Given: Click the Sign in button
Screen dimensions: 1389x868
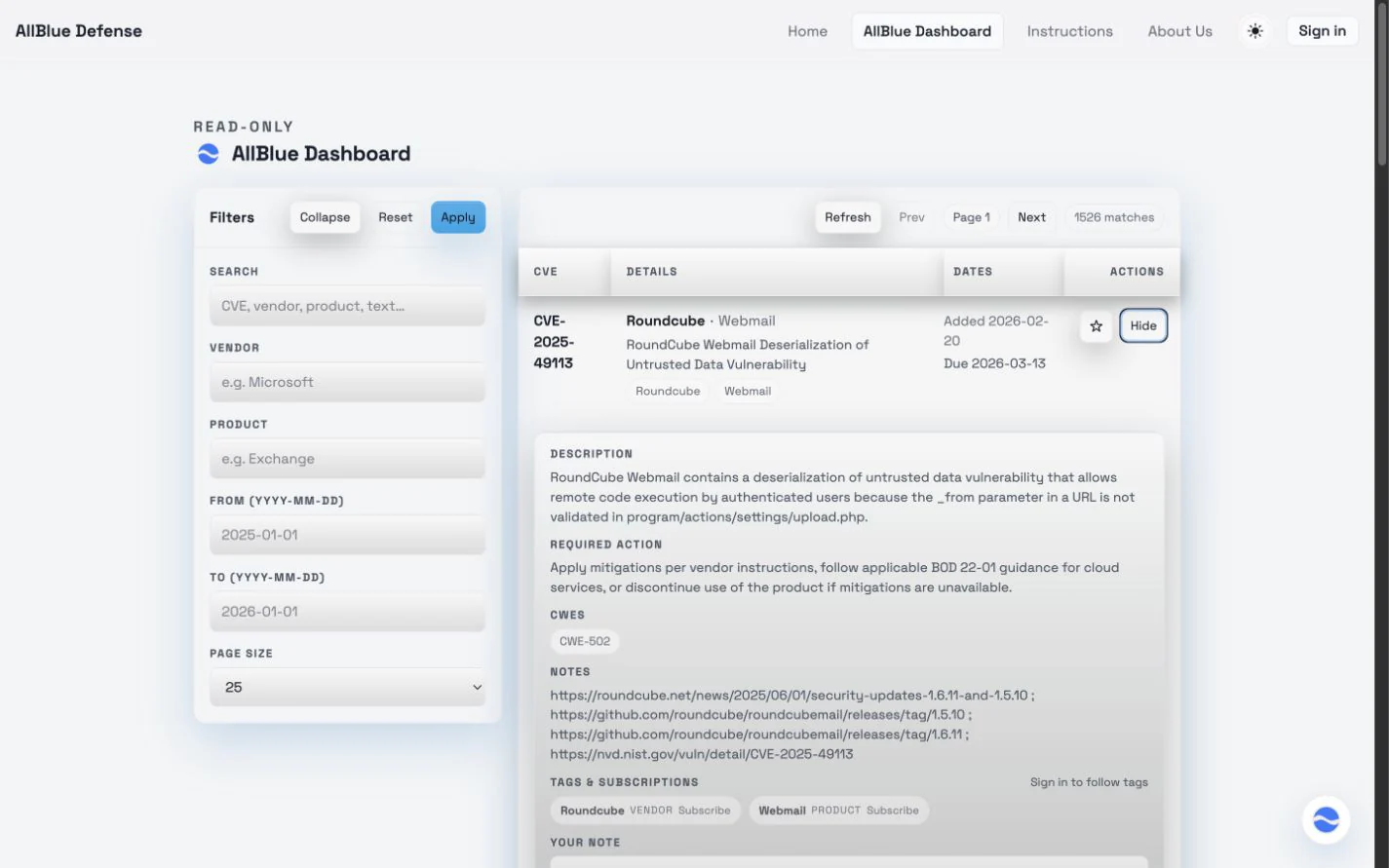Looking at the screenshot, I should pyautogui.click(x=1322, y=31).
